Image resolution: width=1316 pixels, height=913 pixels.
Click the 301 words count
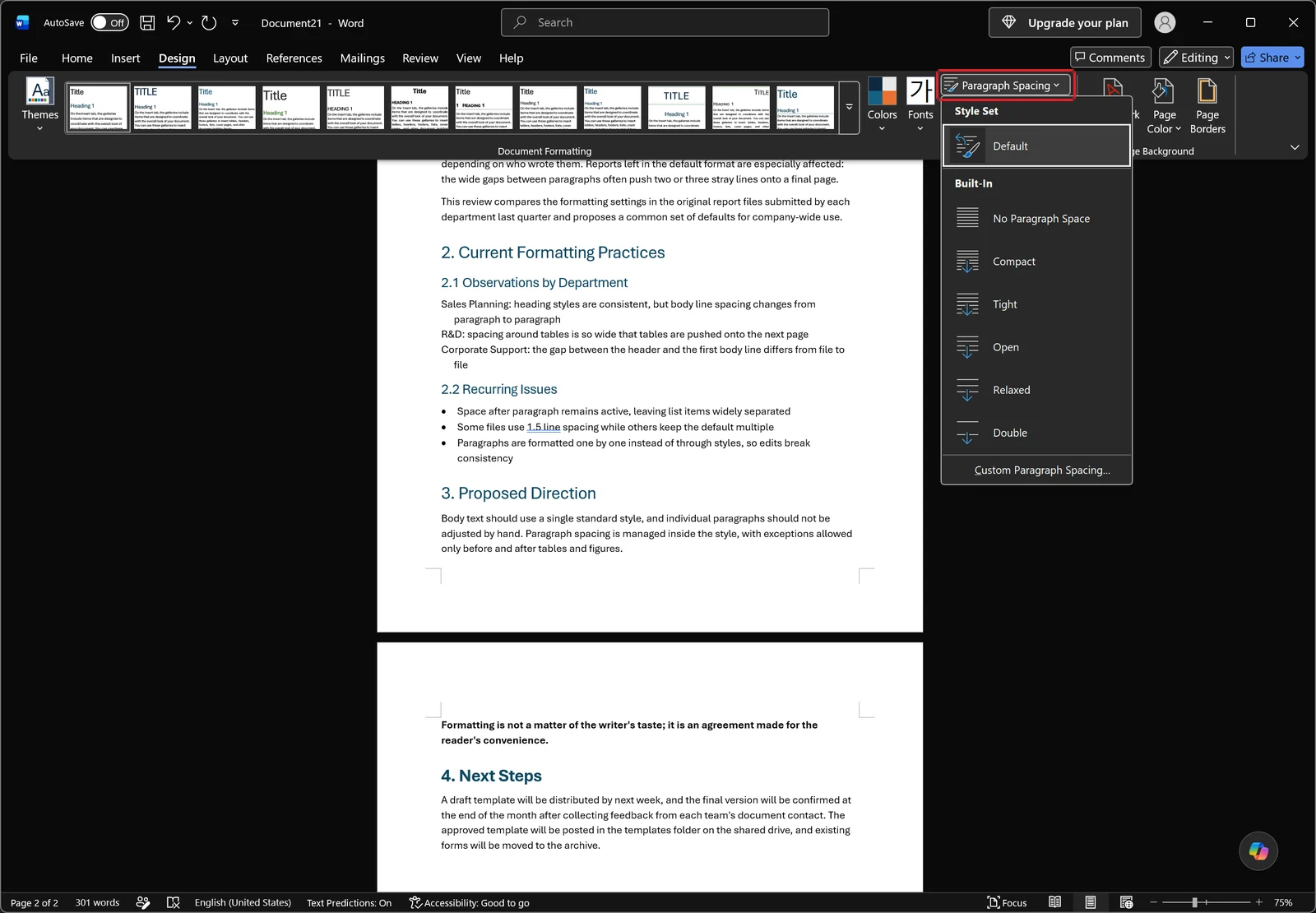pos(97,902)
